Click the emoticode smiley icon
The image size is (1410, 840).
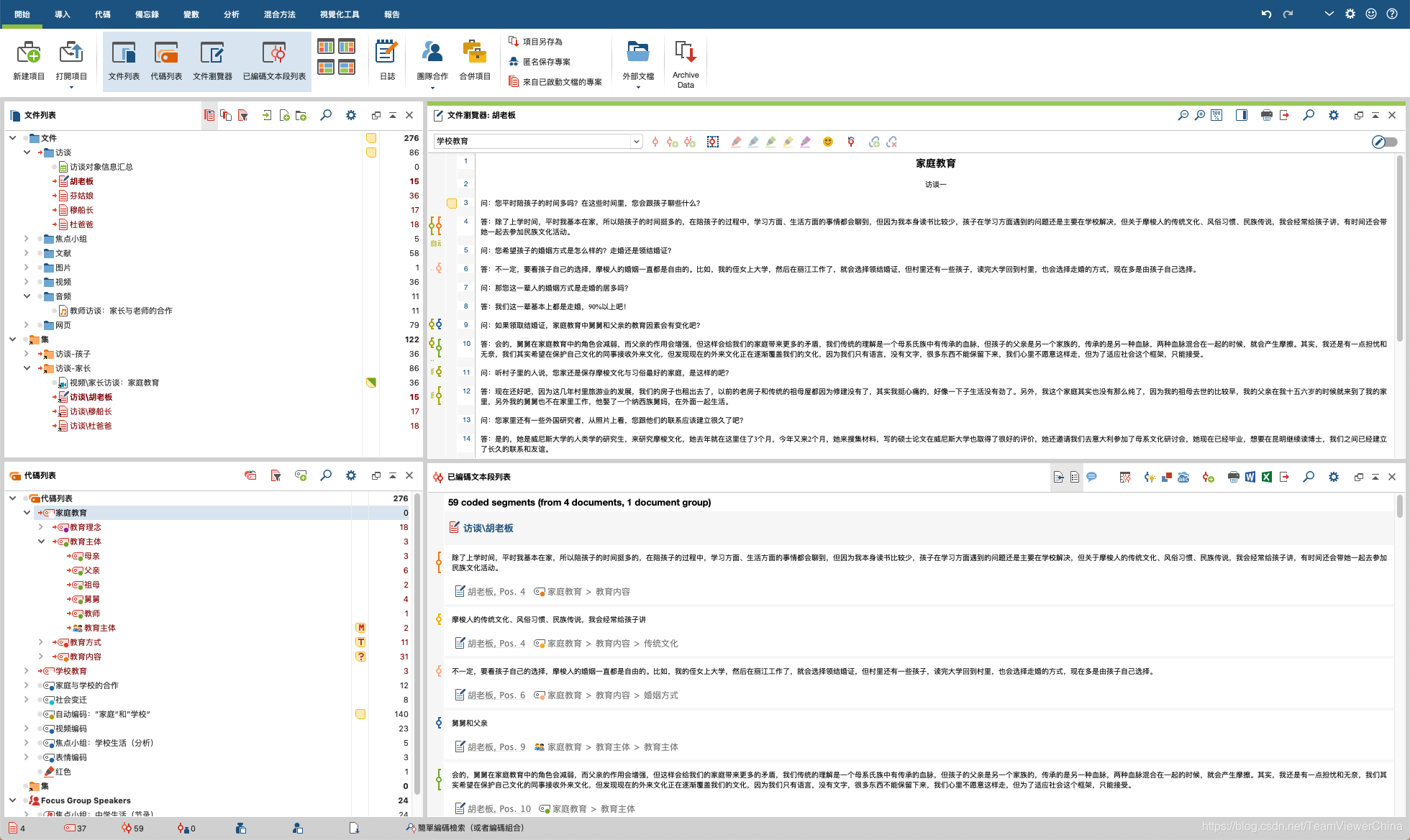point(828,142)
